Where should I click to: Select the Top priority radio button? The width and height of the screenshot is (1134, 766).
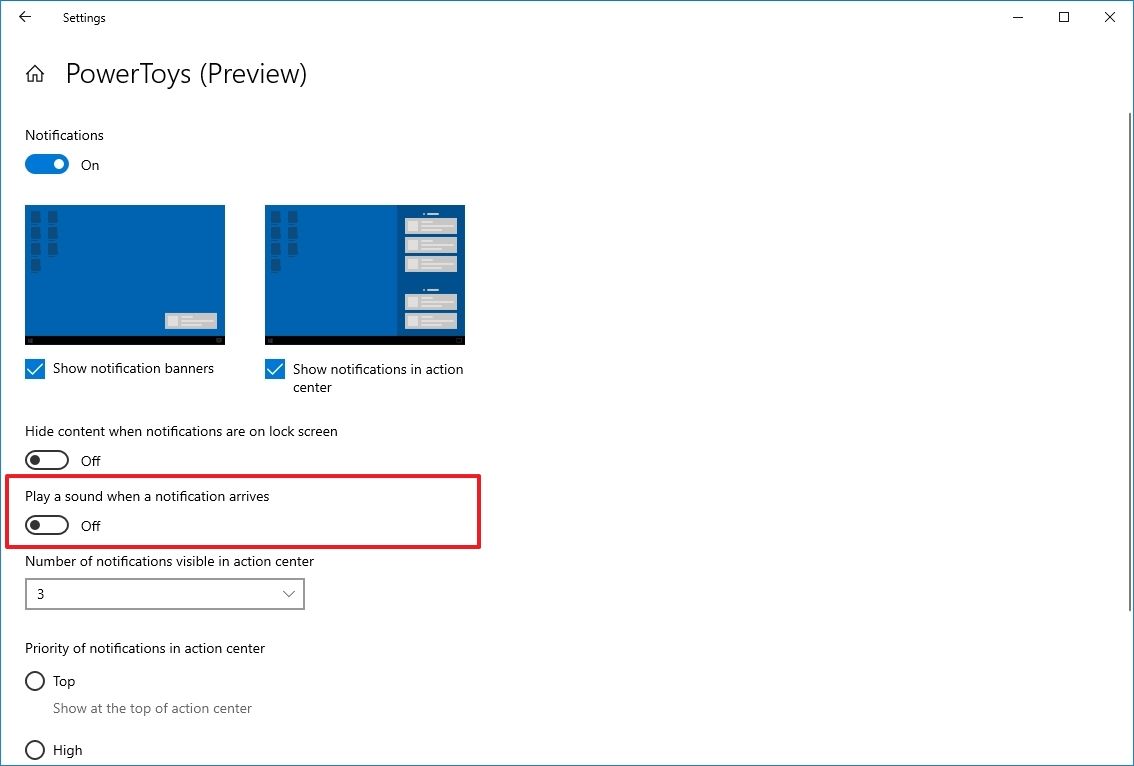(x=35, y=681)
